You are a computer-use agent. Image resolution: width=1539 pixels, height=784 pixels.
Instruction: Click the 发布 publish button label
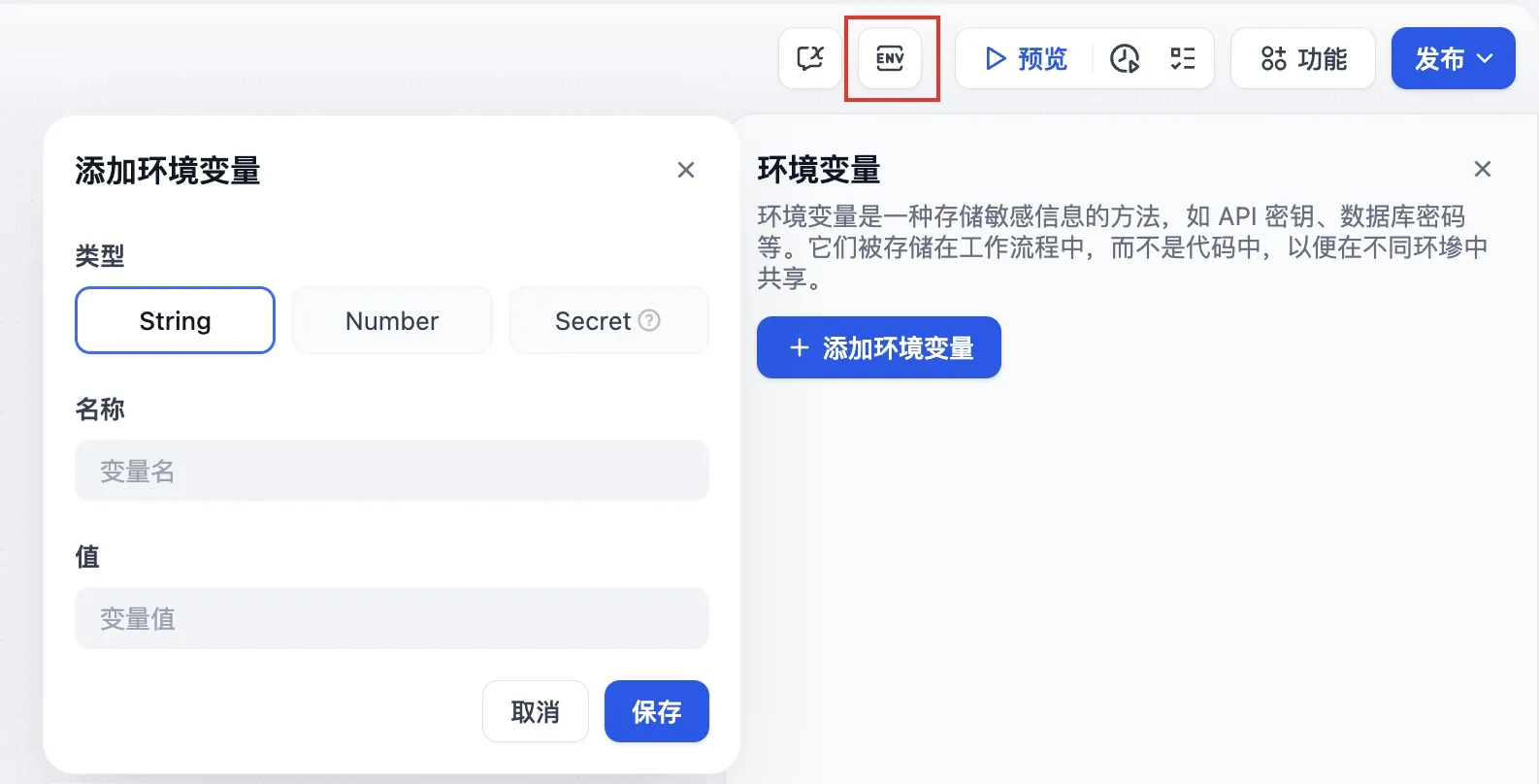tap(1438, 58)
